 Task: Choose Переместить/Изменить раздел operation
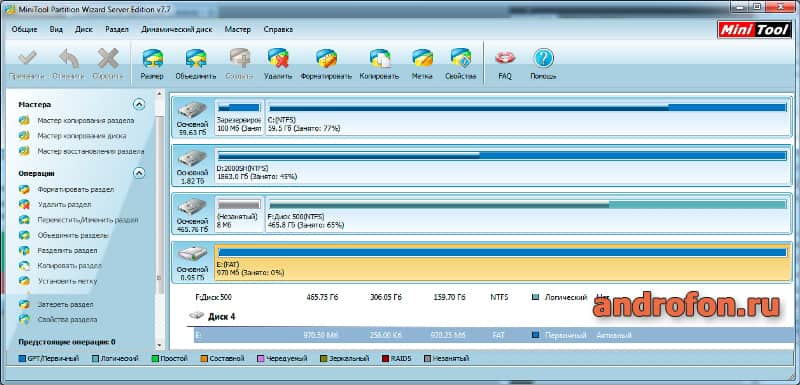88,220
